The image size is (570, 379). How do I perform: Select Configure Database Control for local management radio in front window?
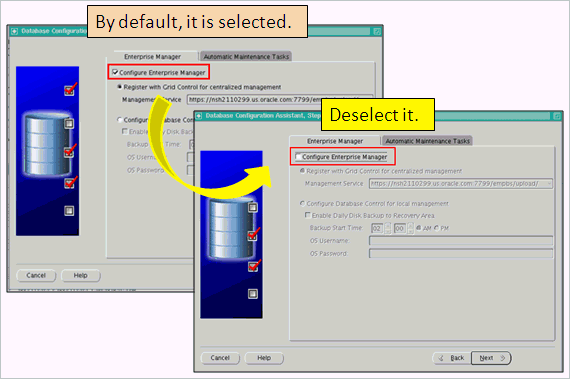(302, 203)
